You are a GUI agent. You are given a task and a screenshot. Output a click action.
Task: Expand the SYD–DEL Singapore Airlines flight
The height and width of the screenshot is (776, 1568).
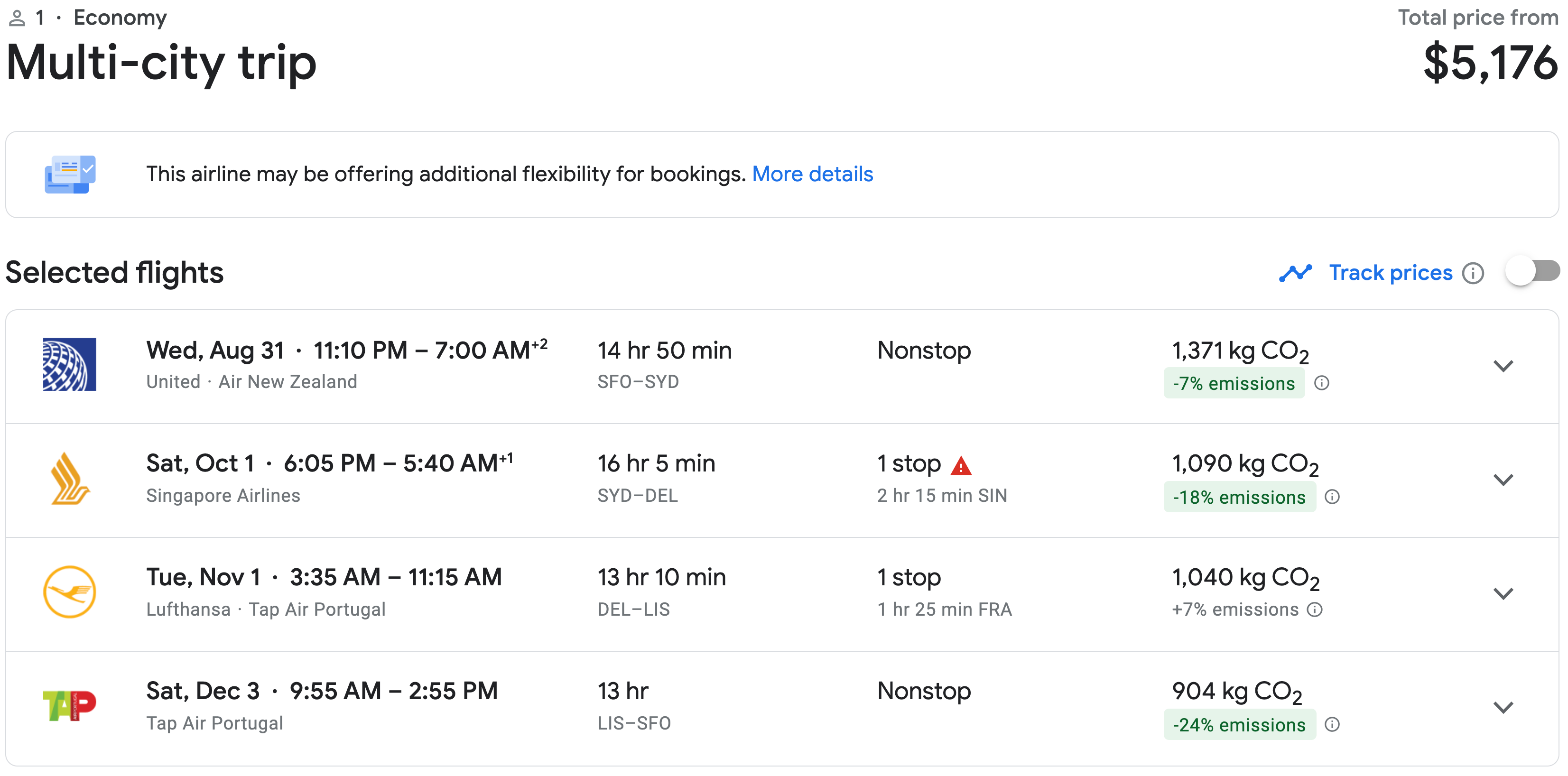click(x=1503, y=480)
